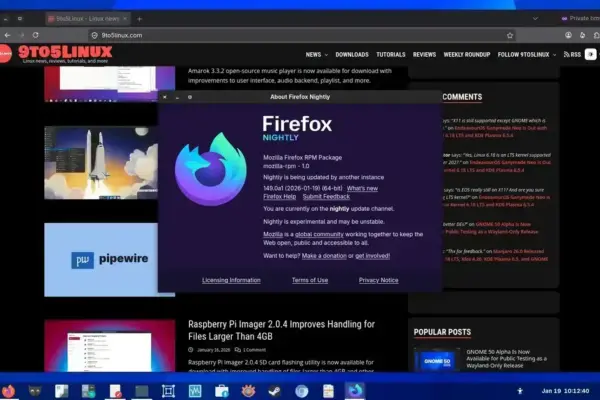Open the WEEKLY ROUNDUP menu item
The width and height of the screenshot is (600, 400).
(x=467, y=55)
